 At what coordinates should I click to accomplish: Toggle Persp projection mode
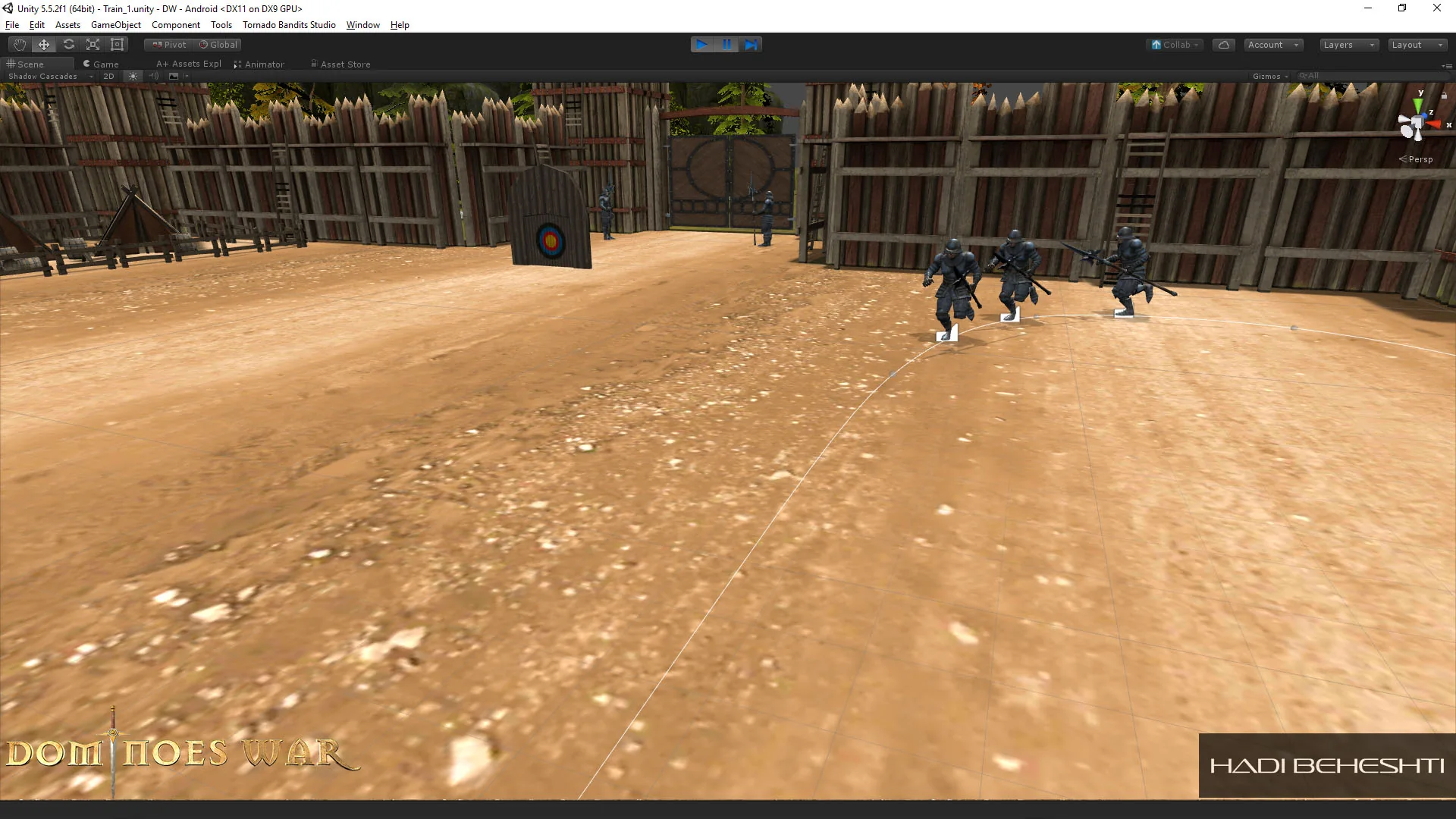[x=1416, y=159]
